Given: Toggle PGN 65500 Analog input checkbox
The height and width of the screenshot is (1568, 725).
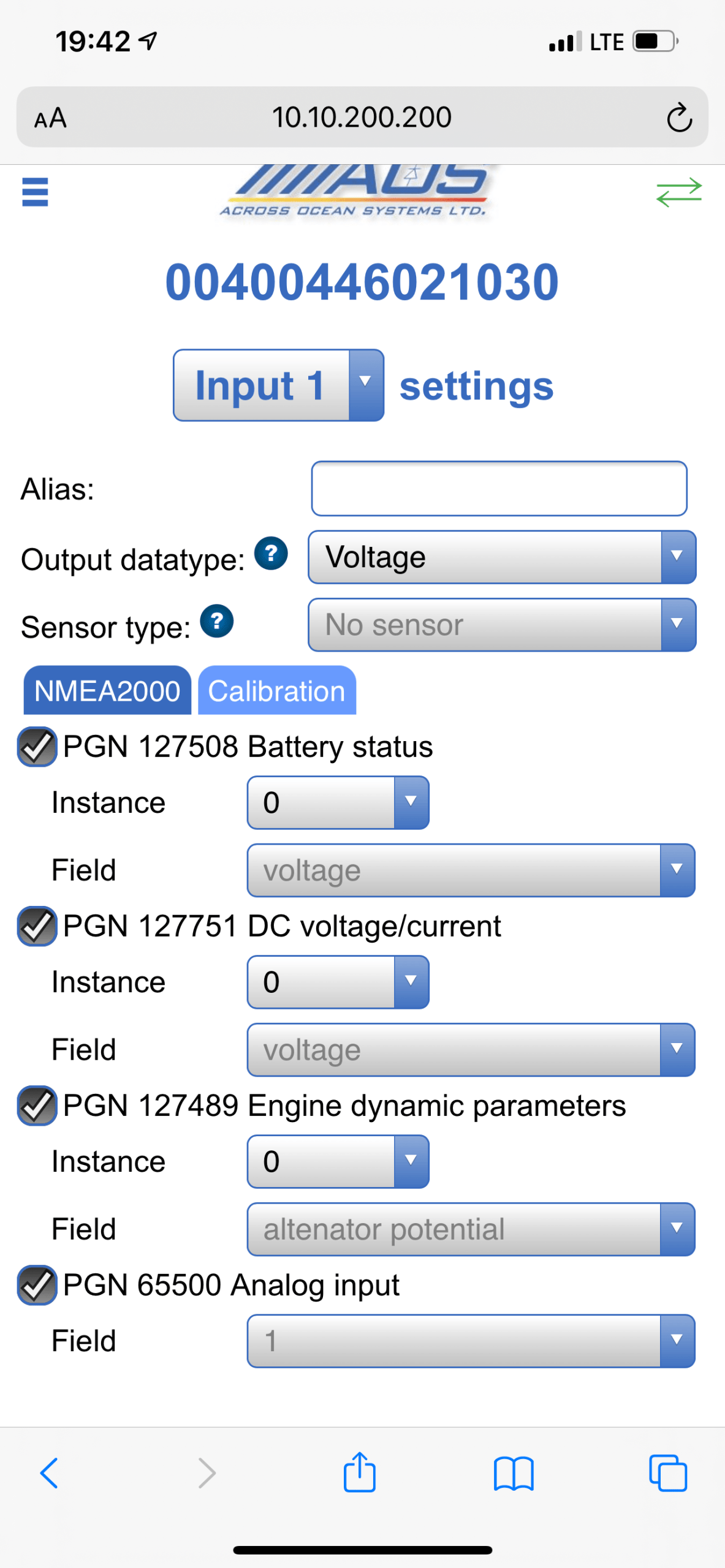Looking at the screenshot, I should (37, 1285).
